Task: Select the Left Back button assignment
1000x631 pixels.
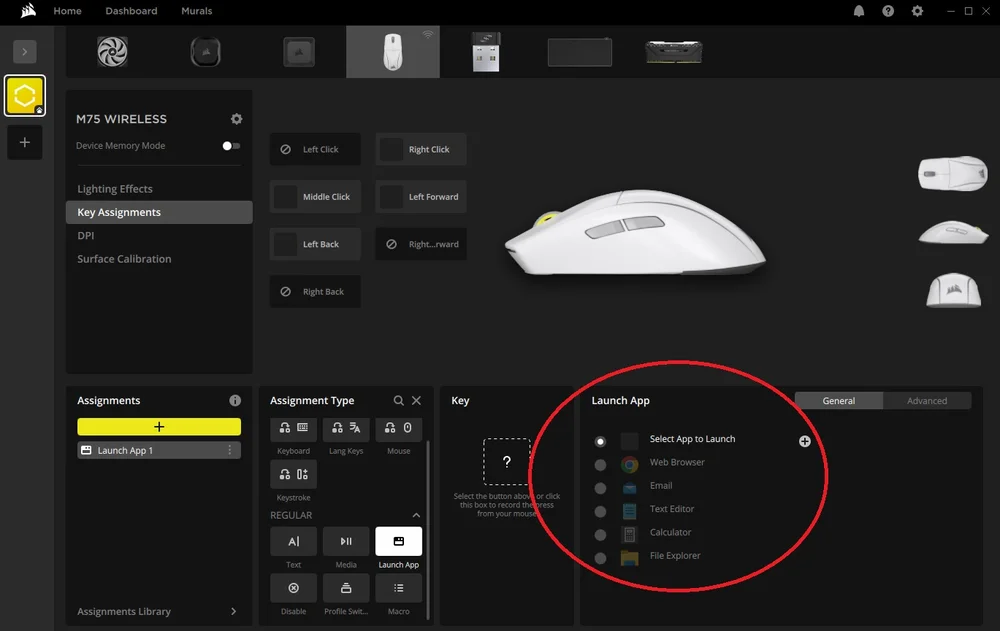Action: (315, 244)
